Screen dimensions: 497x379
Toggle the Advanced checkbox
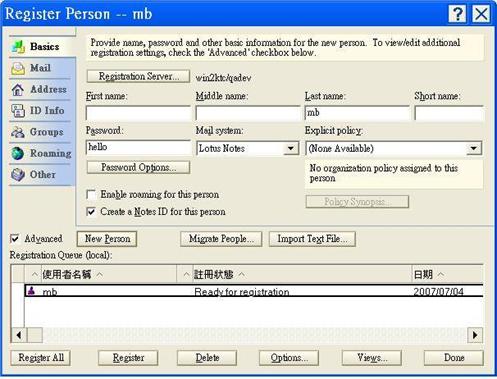coord(15,239)
